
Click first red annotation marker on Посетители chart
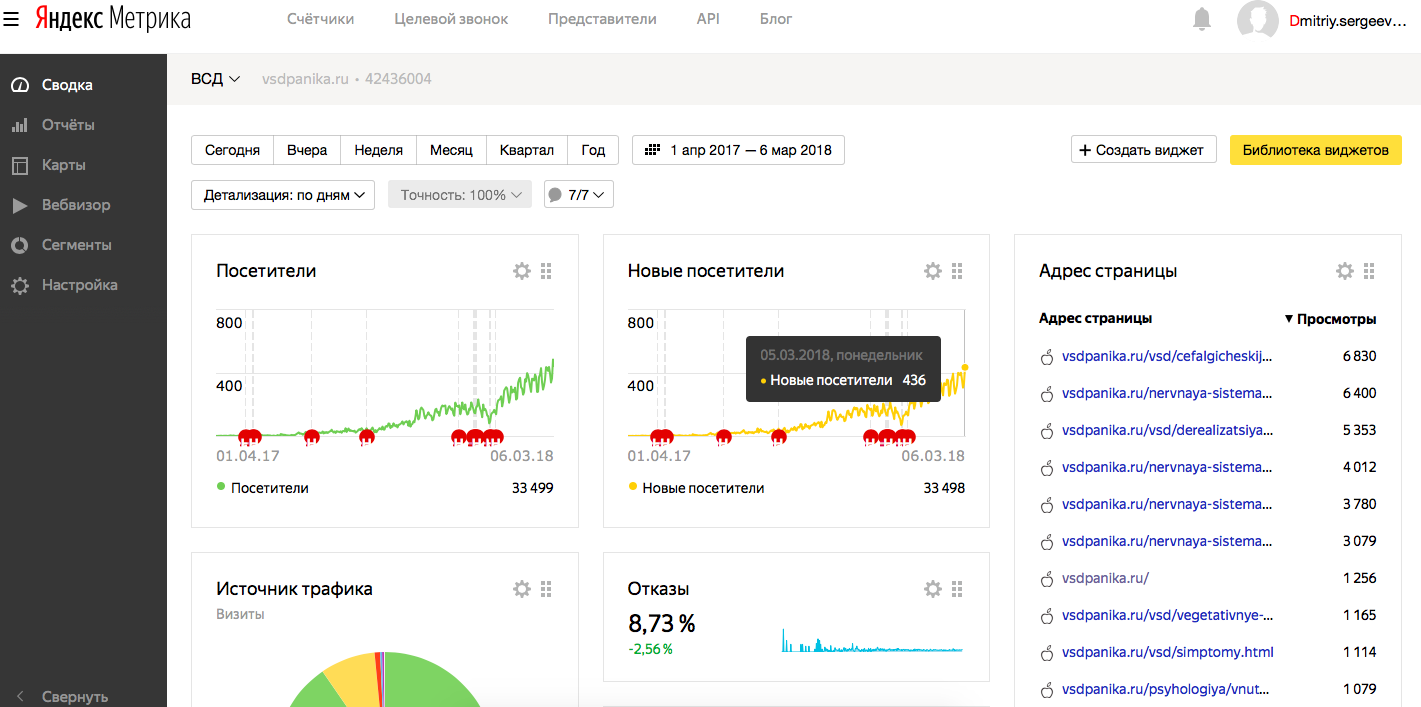246,436
